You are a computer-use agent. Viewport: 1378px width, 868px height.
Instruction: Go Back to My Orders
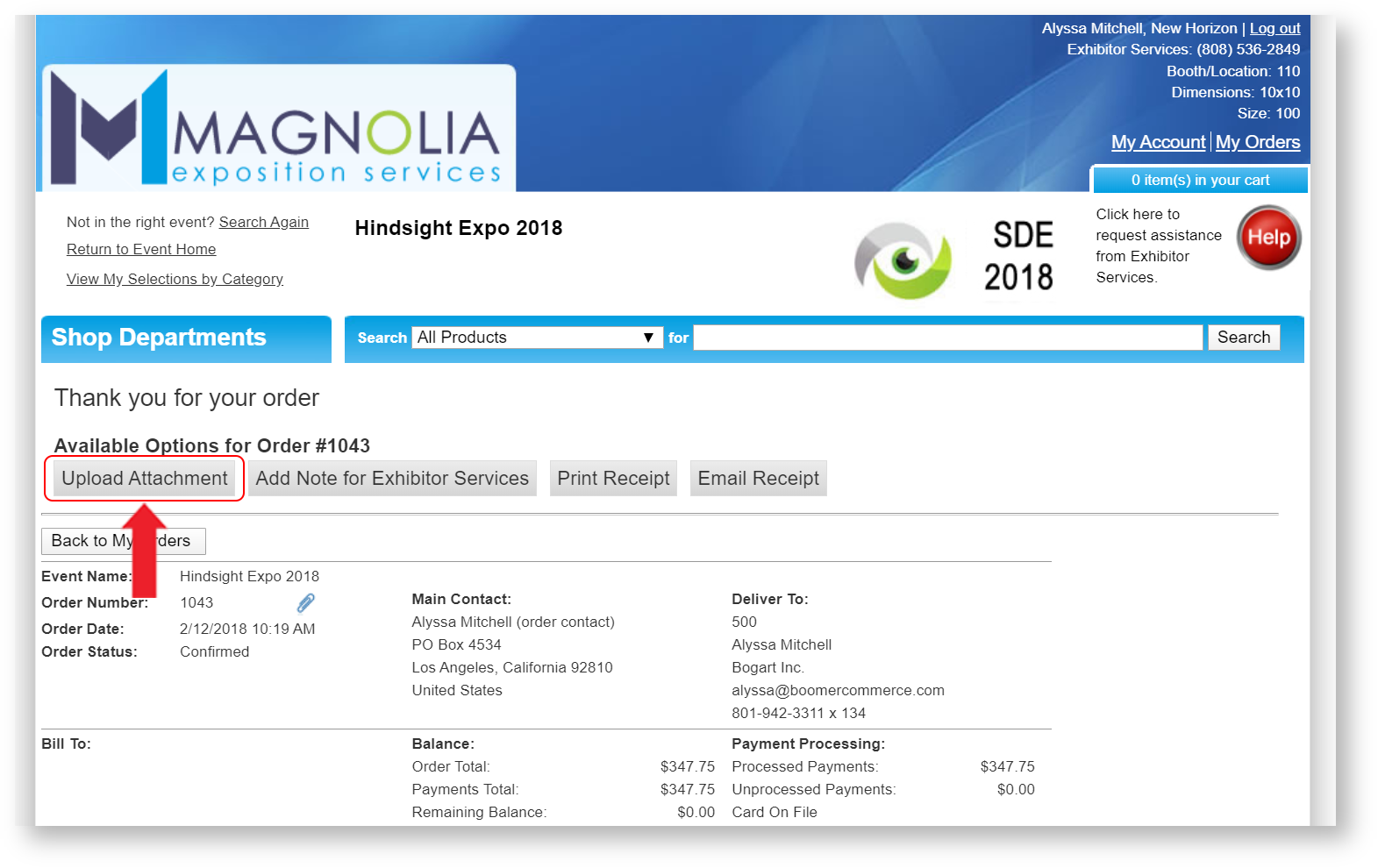[123, 541]
